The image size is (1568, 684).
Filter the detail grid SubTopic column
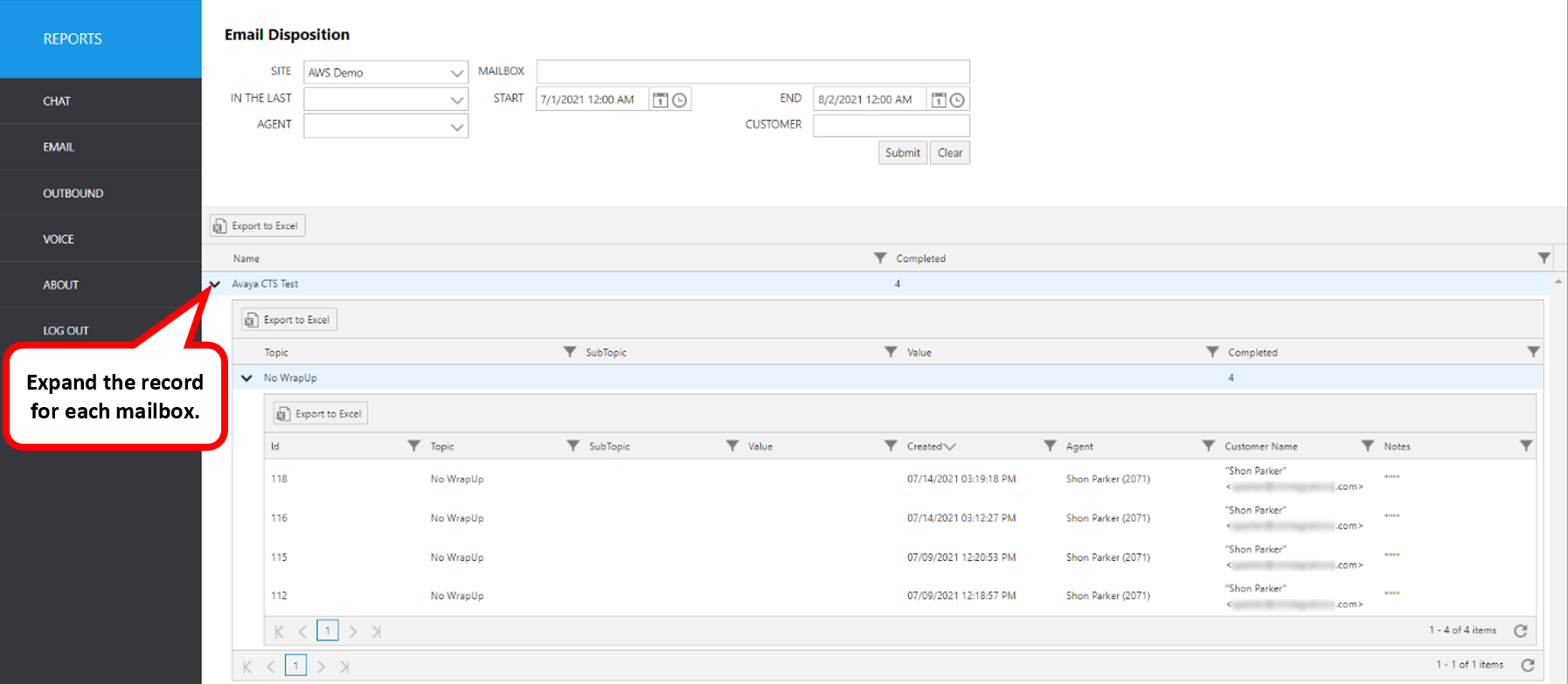pyautogui.click(x=732, y=446)
